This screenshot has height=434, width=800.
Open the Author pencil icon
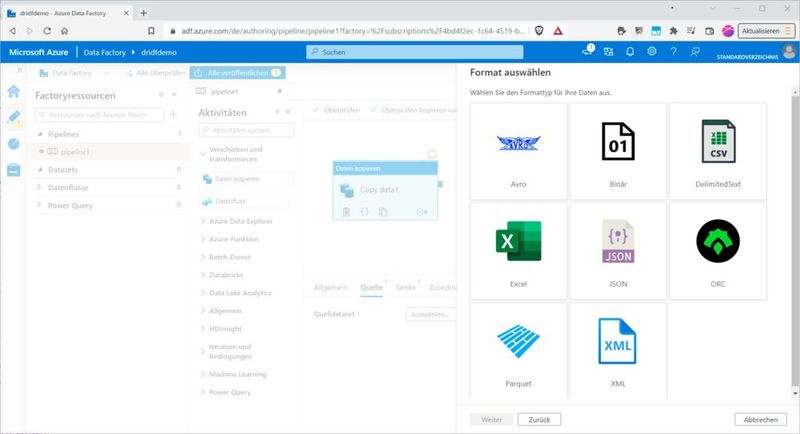tap(14, 117)
